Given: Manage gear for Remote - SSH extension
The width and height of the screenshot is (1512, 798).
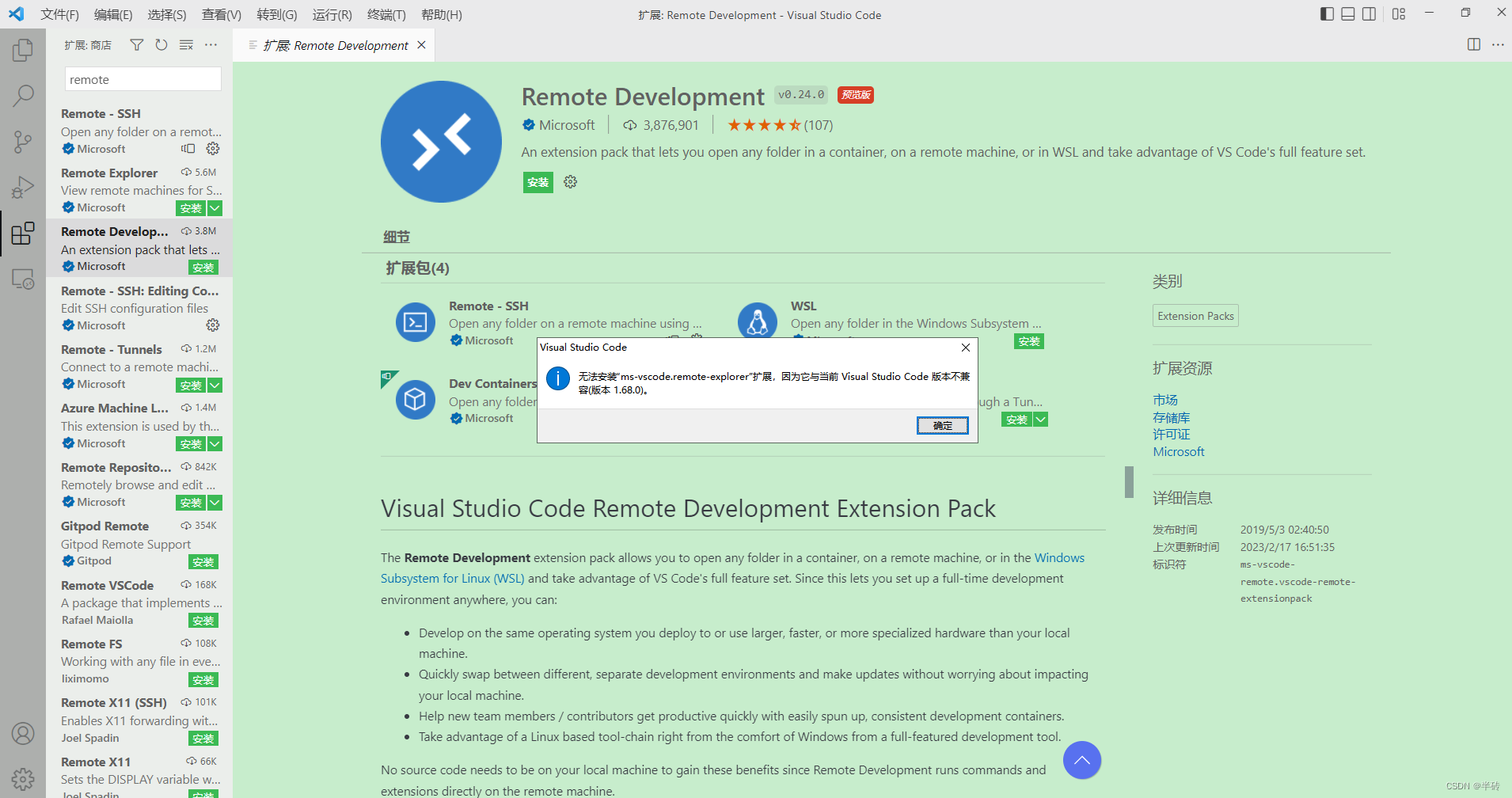Looking at the screenshot, I should 213,149.
